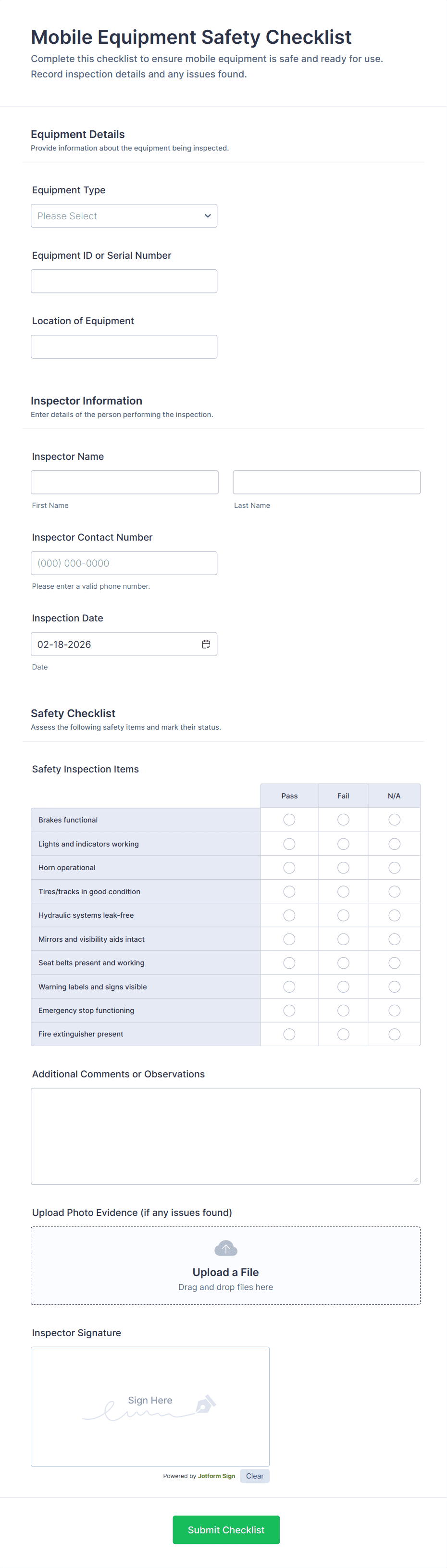
Task: Click the inspector Last Name field
Action: coord(326,482)
